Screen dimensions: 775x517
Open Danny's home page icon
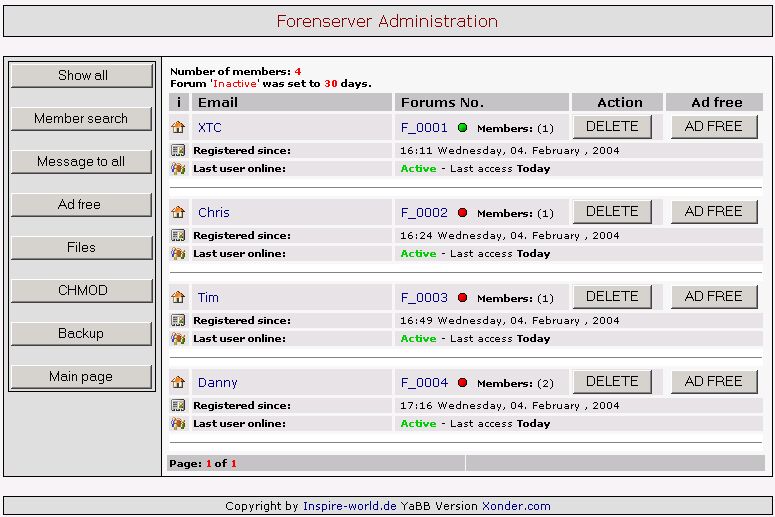(178, 383)
